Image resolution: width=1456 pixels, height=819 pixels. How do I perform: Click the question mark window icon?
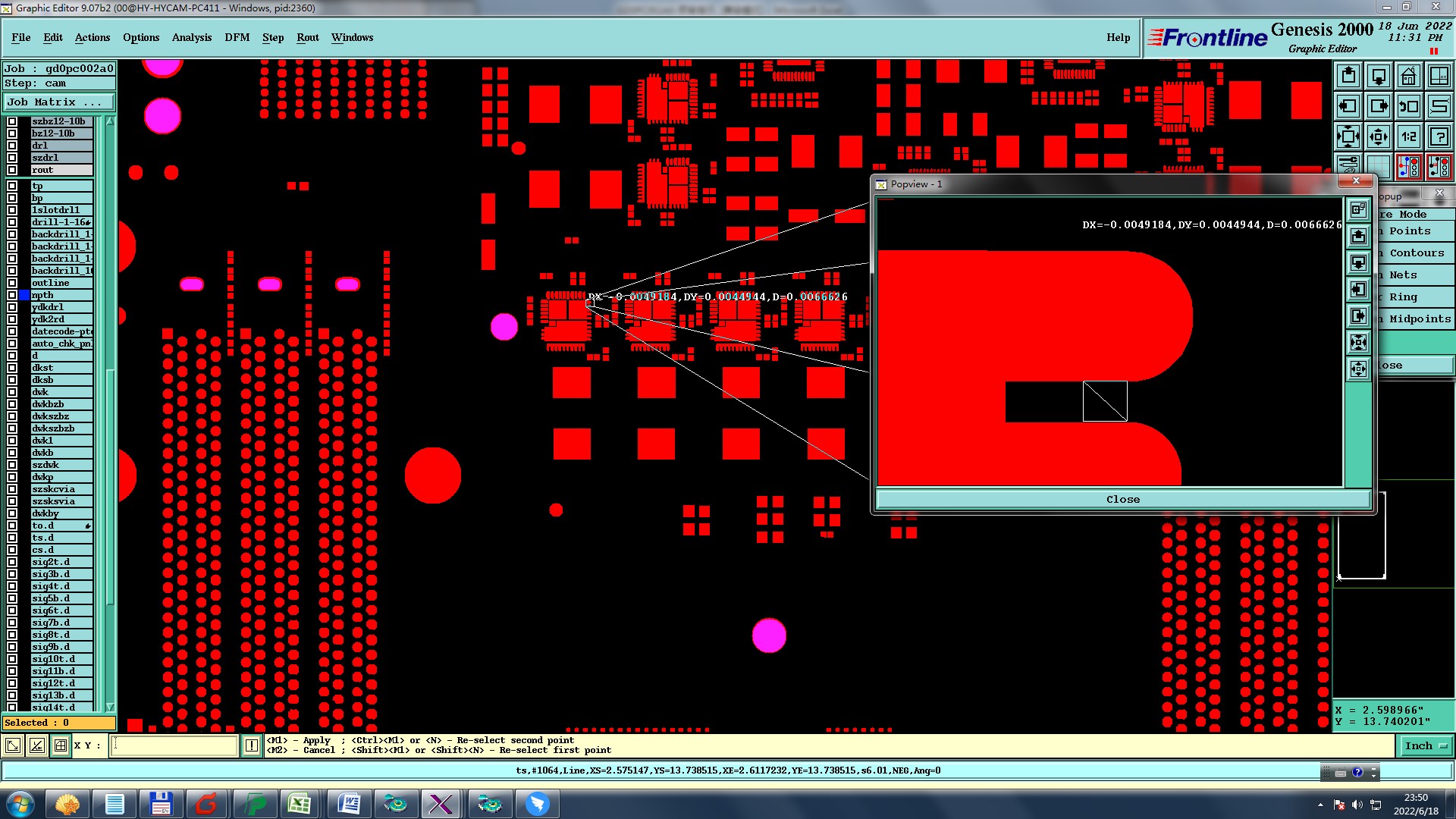[x=1439, y=136]
